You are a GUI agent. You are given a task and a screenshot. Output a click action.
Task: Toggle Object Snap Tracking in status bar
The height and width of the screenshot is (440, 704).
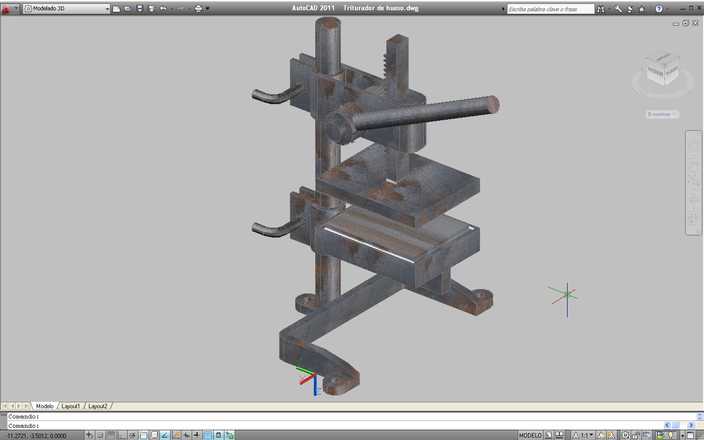[165, 436]
